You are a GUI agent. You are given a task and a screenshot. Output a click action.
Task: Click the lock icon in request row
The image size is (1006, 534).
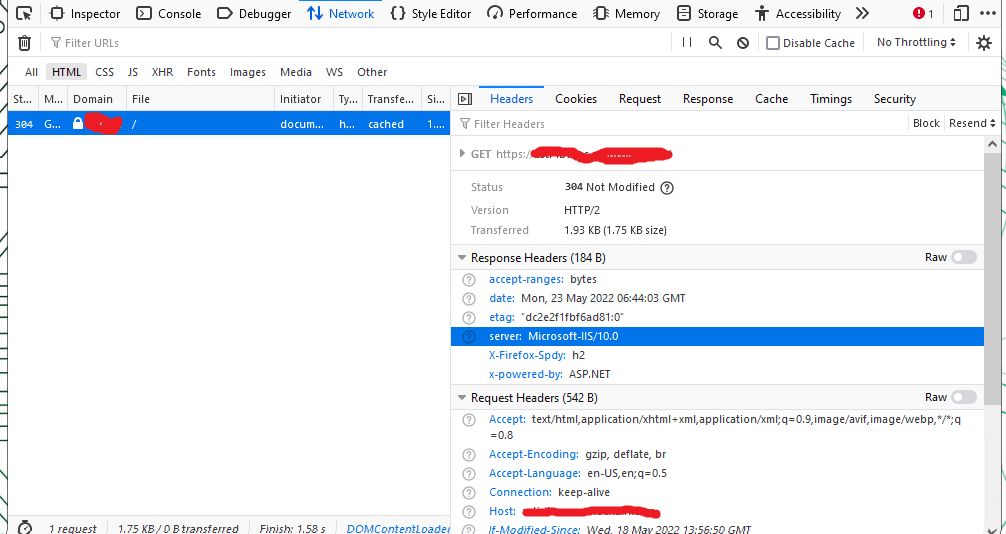click(78, 123)
